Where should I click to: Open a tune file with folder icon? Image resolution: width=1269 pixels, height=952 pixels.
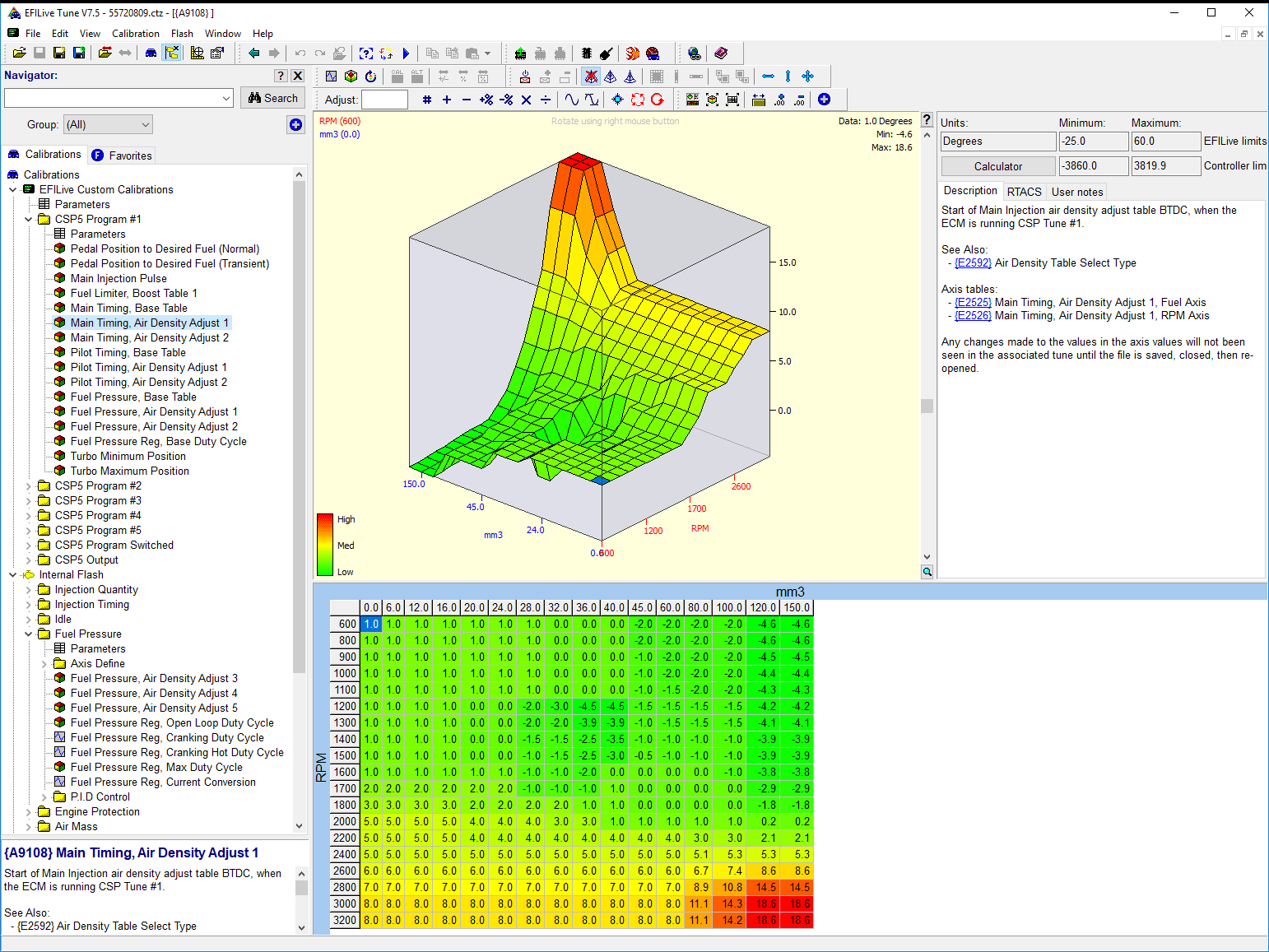[19, 53]
